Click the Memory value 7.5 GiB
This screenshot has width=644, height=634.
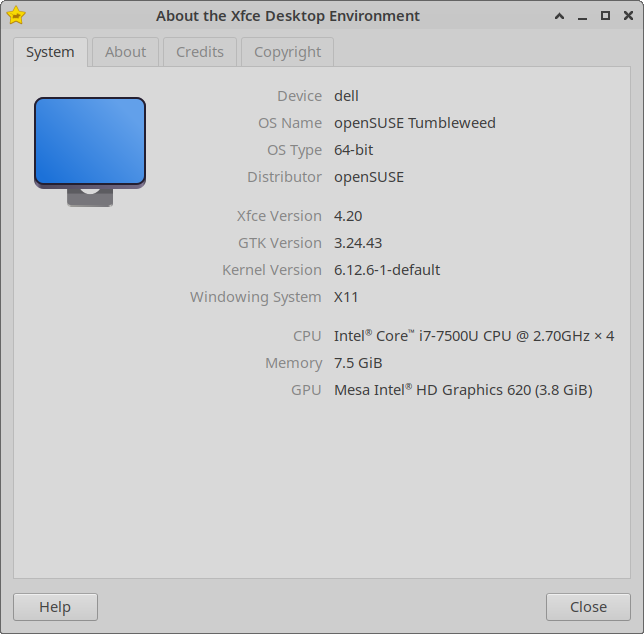(358, 363)
